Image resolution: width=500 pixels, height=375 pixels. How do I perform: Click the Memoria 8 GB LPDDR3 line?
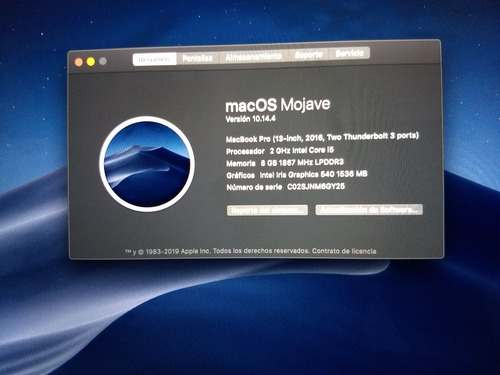point(285,163)
